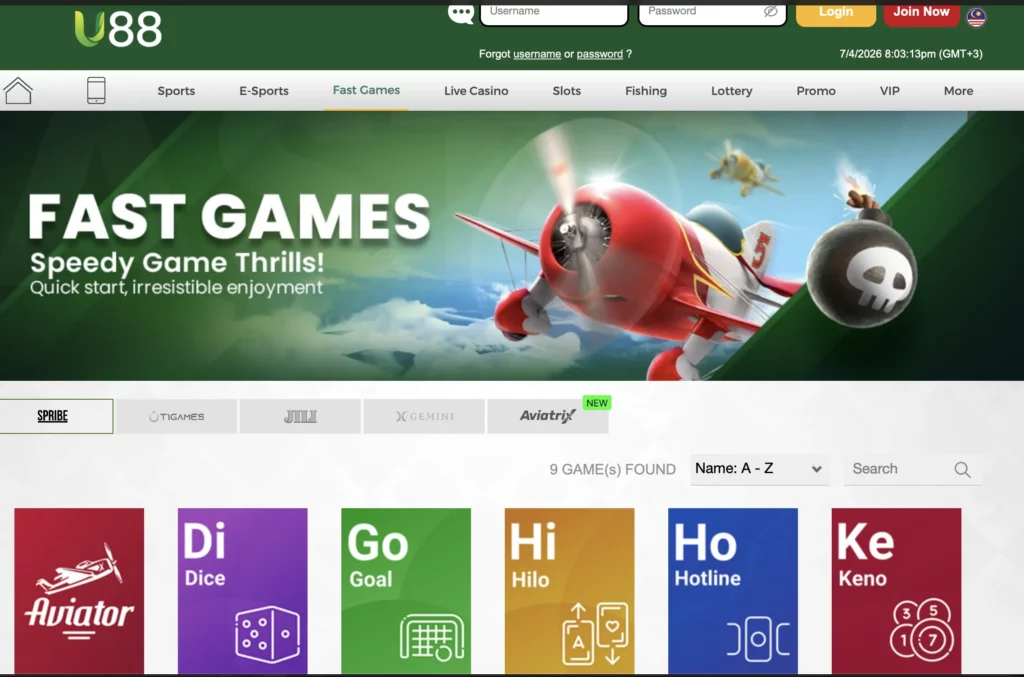The image size is (1024, 677).
Task: Click the Login button
Action: [x=836, y=14]
